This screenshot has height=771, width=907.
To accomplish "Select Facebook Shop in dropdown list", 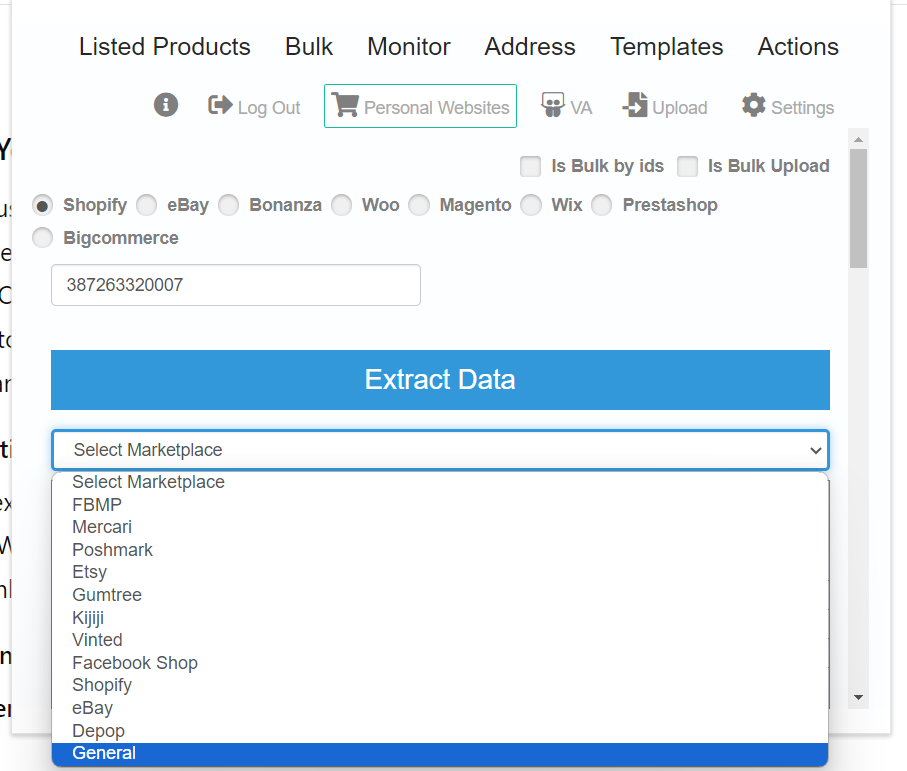I will 440,663.
